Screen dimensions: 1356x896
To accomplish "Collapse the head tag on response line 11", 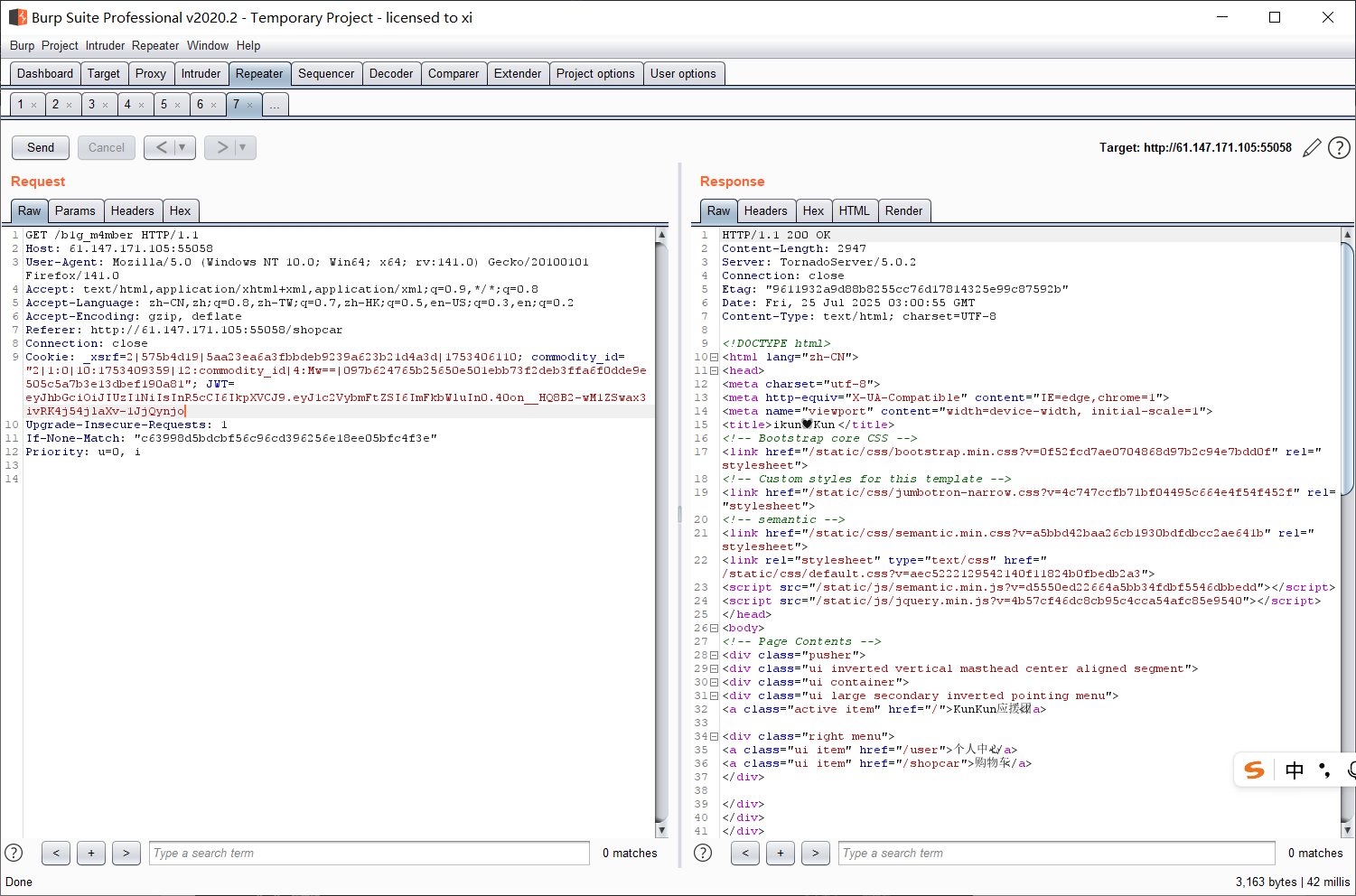I will (715, 371).
